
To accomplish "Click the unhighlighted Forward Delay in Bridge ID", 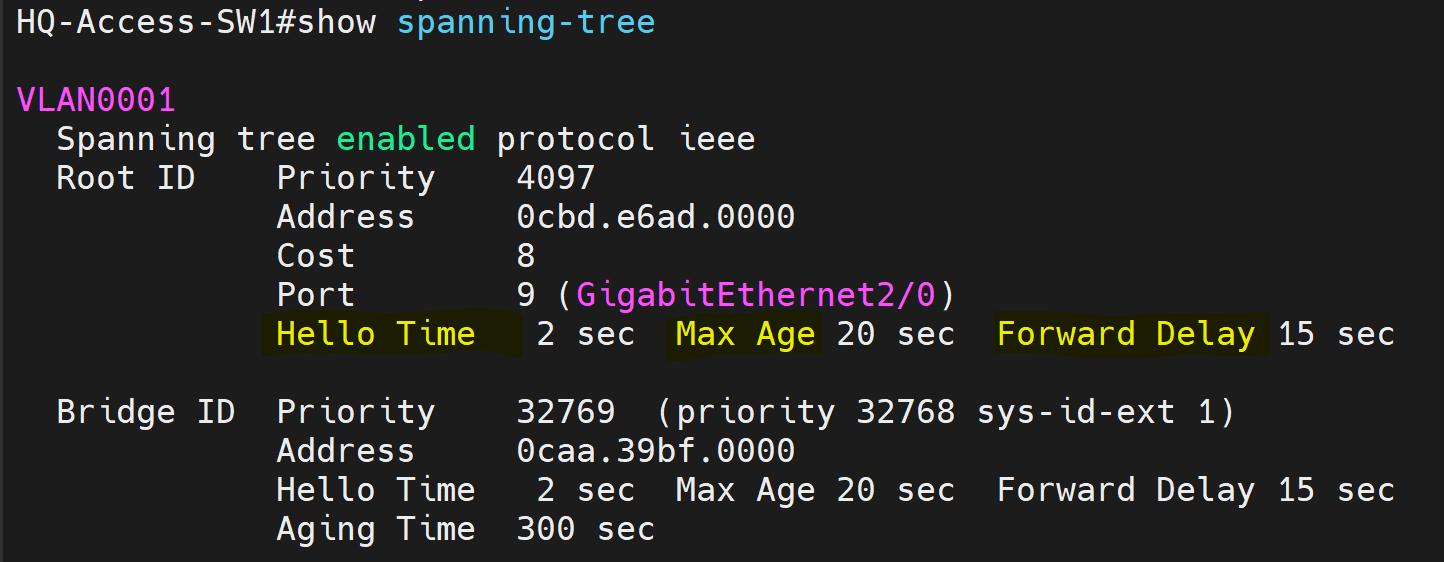I will pos(1126,490).
